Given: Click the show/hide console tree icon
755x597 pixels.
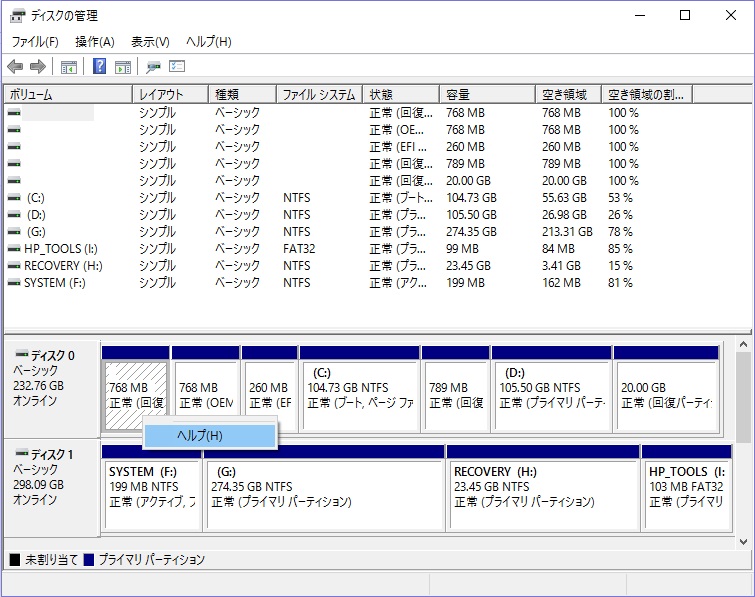Looking at the screenshot, I should point(69,67).
